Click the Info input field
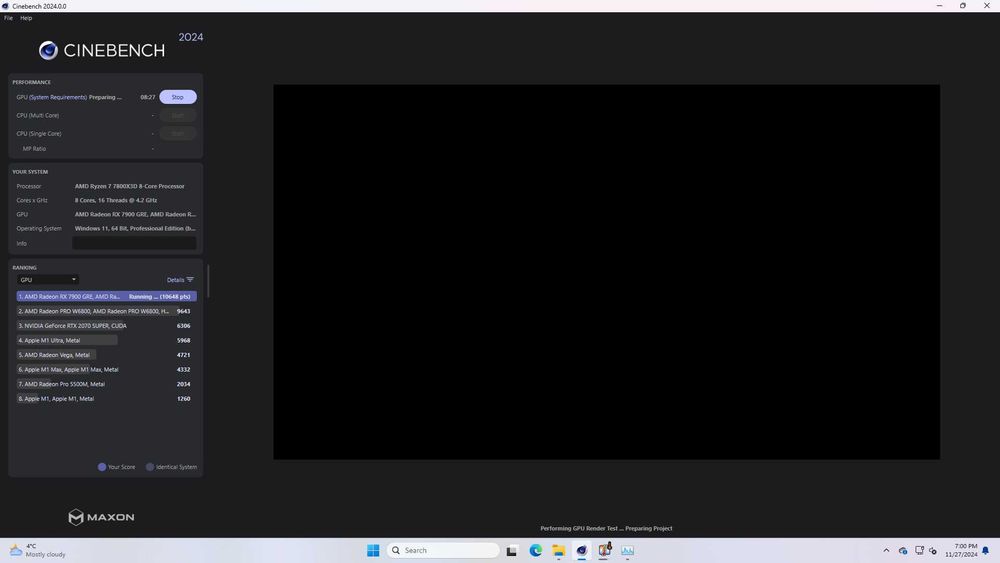Screen dimensions: 1000x563 pyautogui.click(x=134, y=243)
